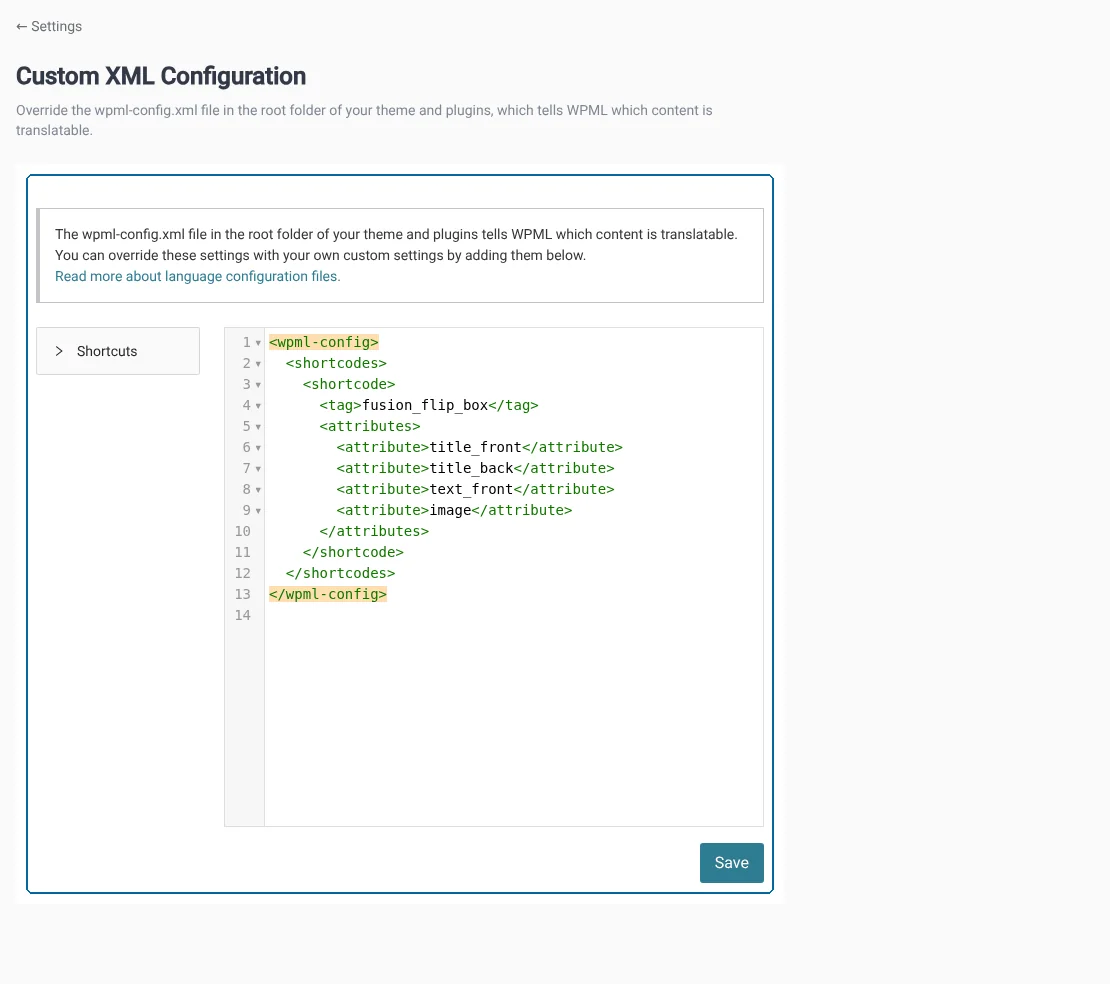Open 'Read more about language configuration files' link
Image resolution: width=1110 pixels, height=984 pixels.
[198, 276]
